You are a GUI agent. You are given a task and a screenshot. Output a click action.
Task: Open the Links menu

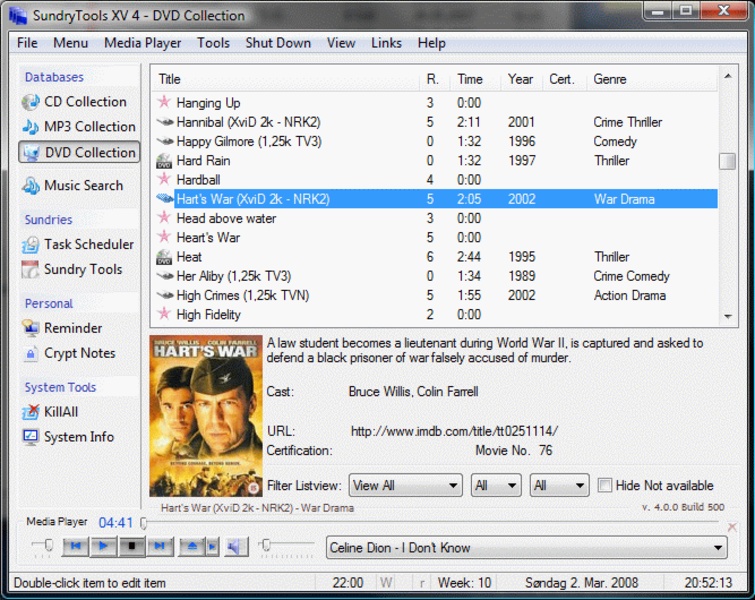pyautogui.click(x=386, y=43)
